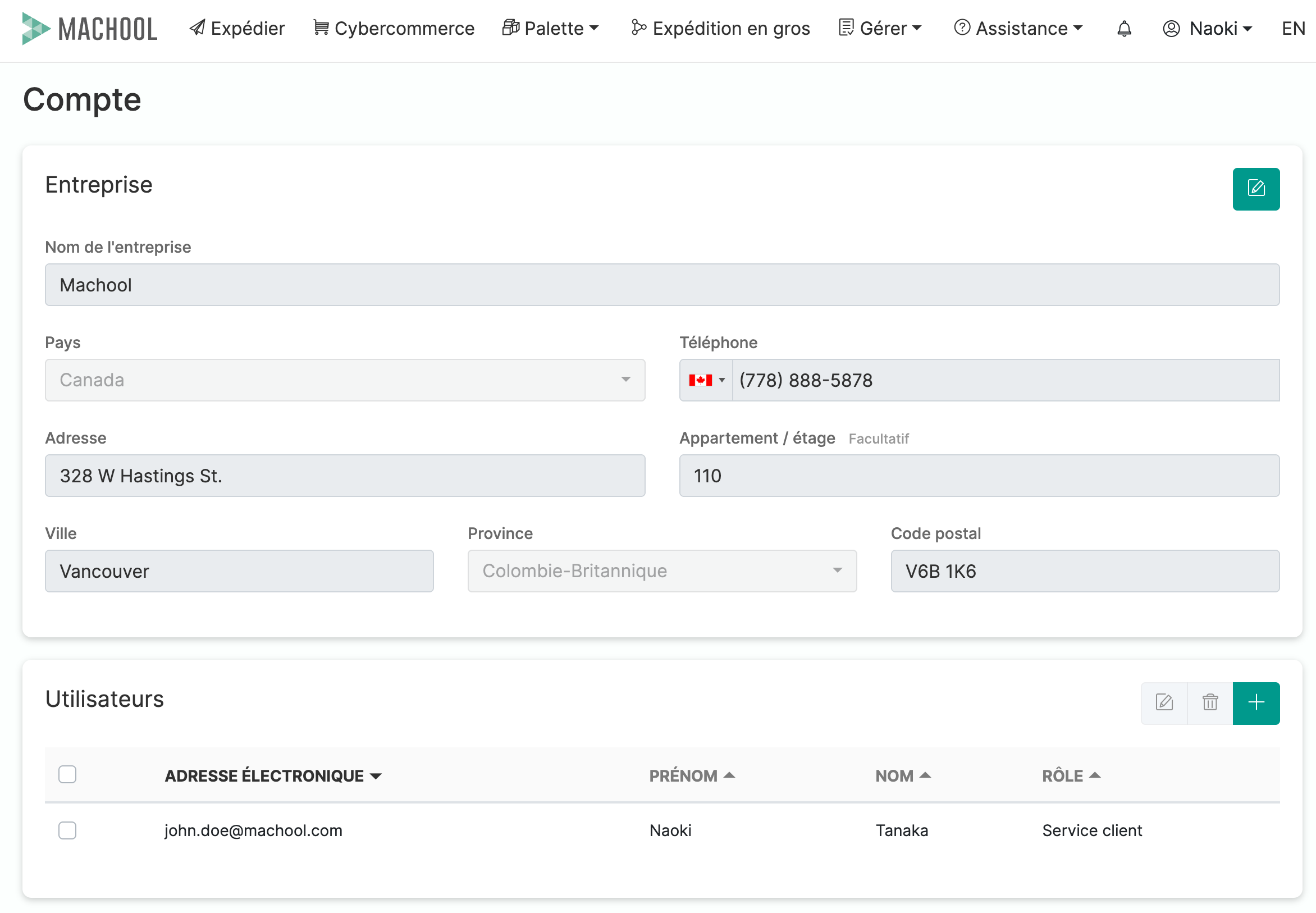Open the Naoki account menu

[1207, 29]
